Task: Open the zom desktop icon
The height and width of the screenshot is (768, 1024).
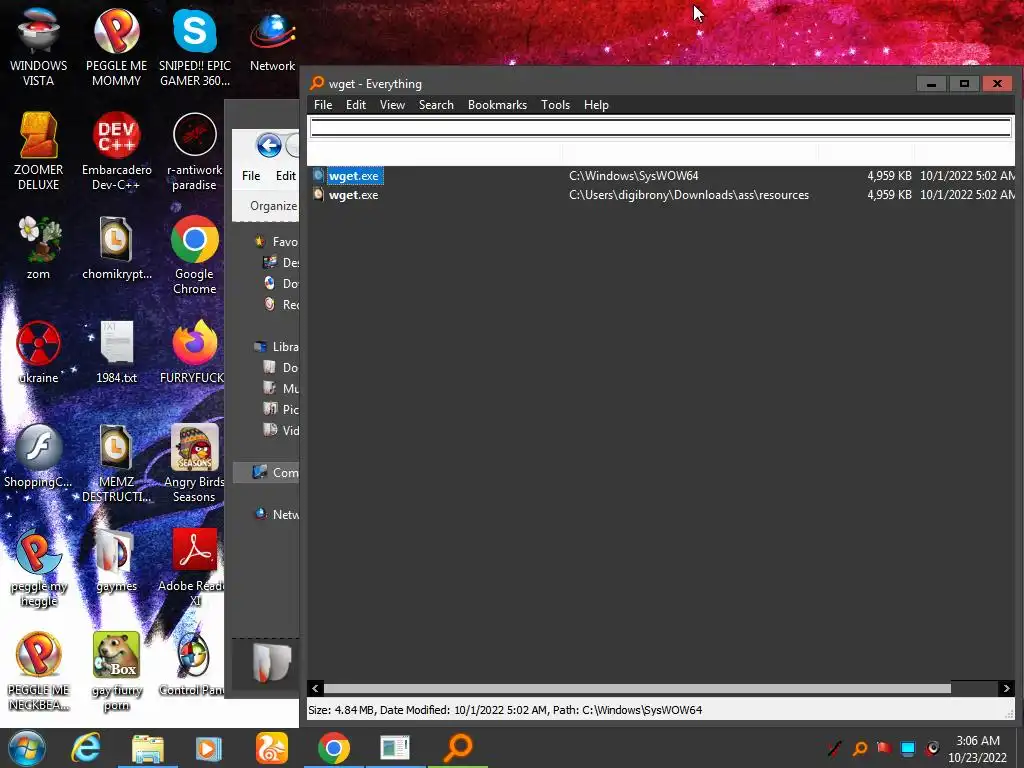Action: [x=39, y=248]
